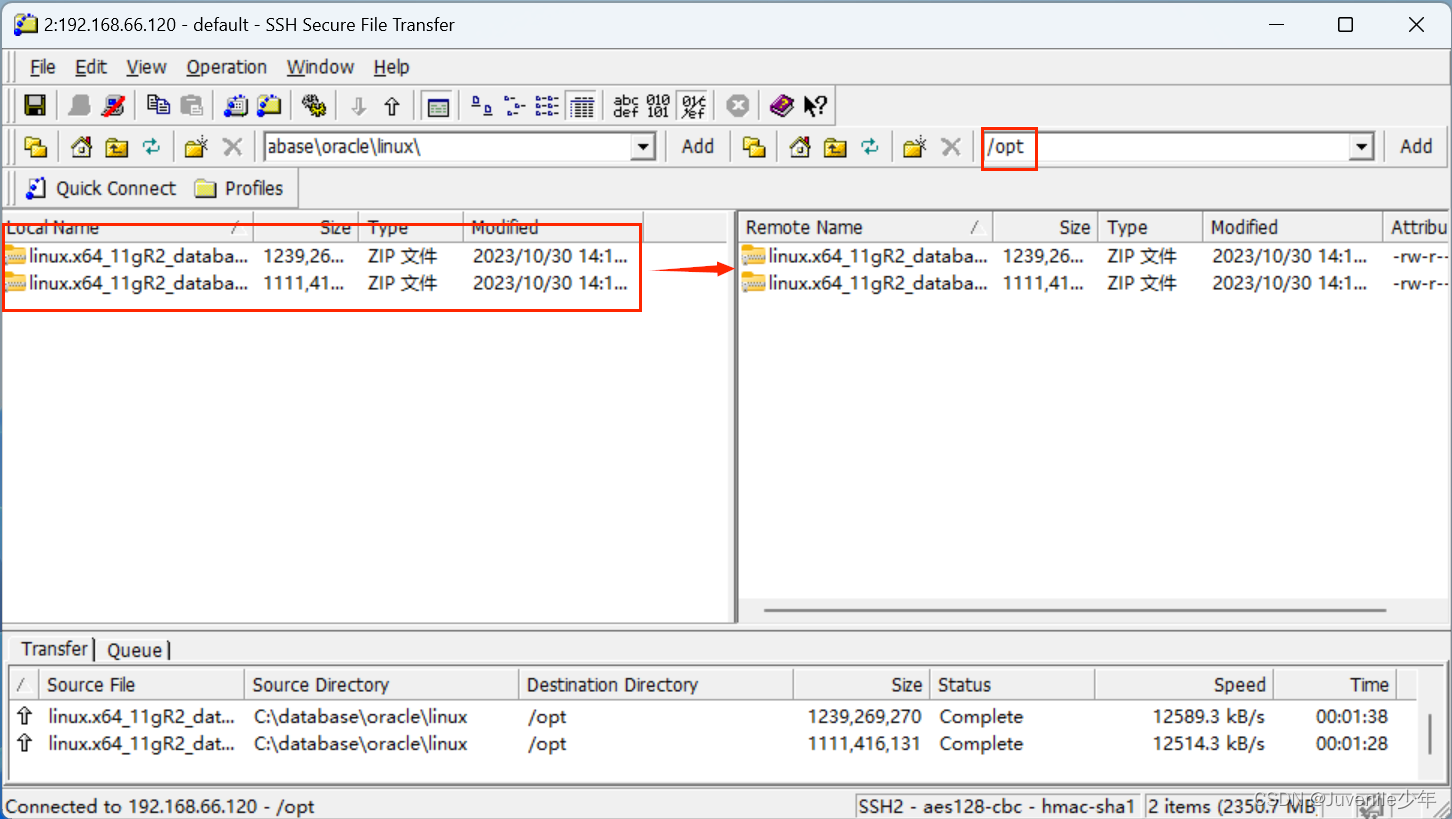Go up one level in local pane
1452x819 pixels.
point(117,147)
